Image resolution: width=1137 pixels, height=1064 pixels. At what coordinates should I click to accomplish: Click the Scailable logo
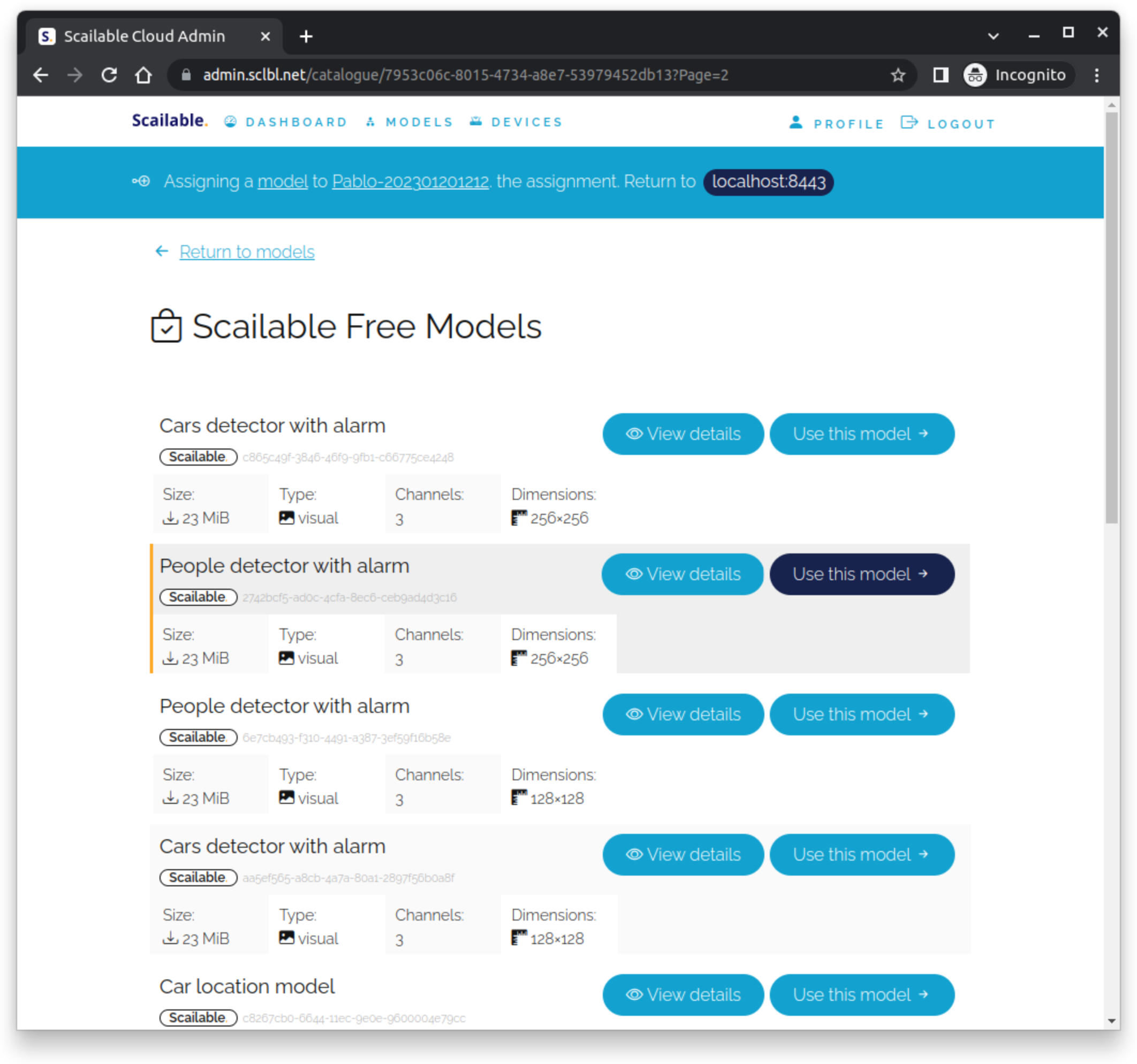click(x=169, y=120)
